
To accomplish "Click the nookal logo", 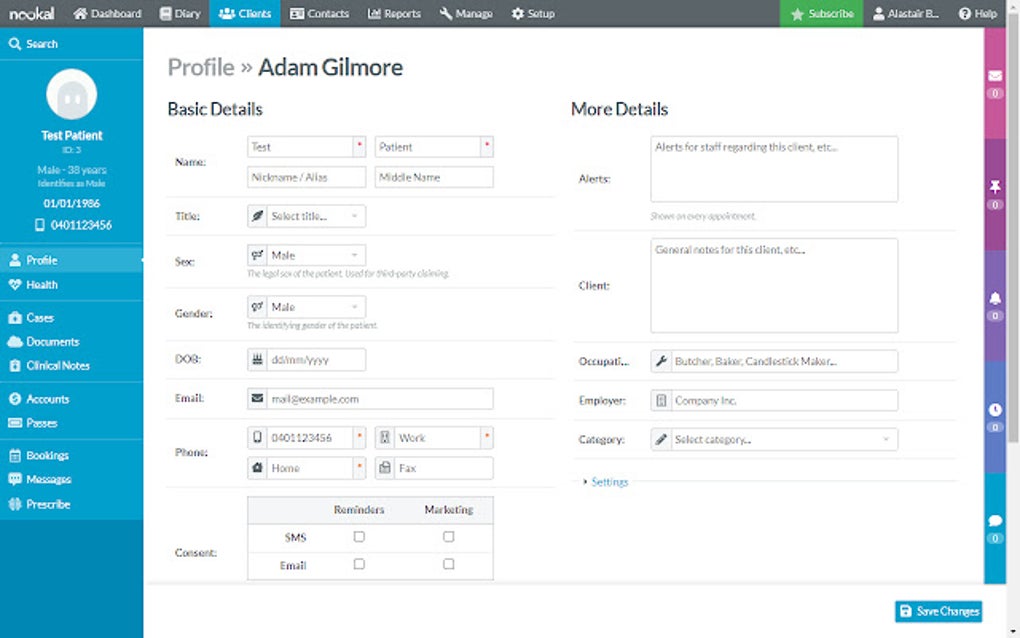I will (x=32, y=13).
